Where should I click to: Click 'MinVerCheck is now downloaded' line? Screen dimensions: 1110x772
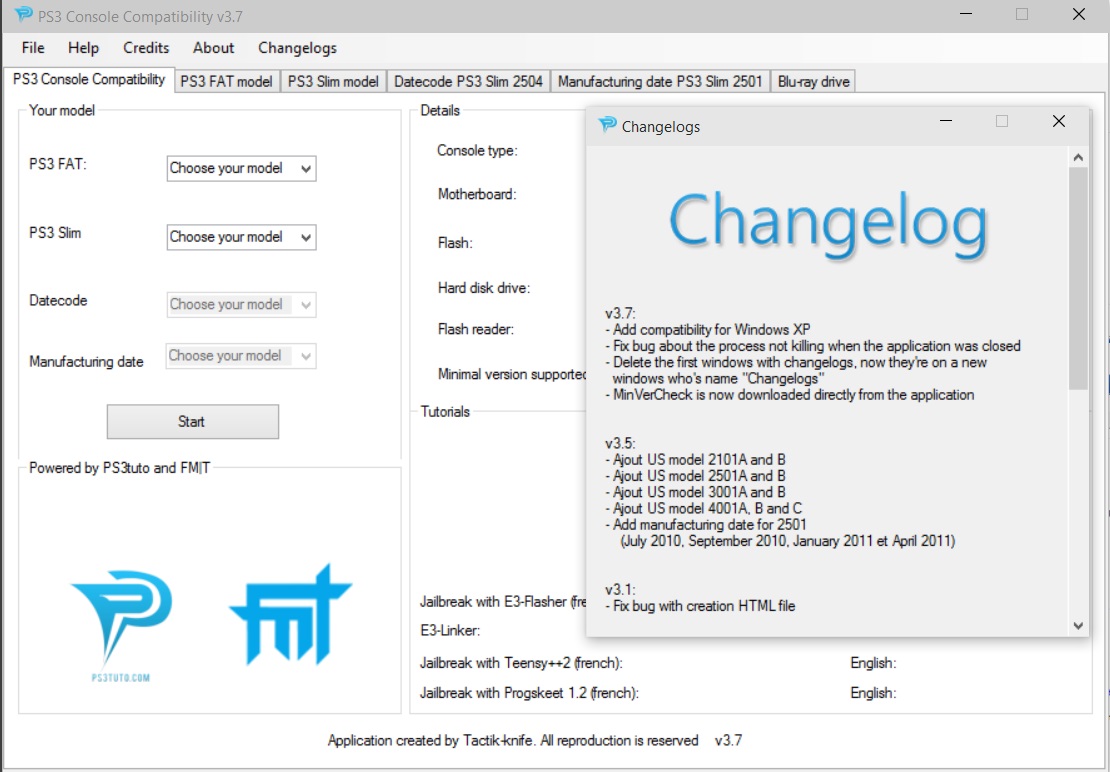(x=790, y=395)
